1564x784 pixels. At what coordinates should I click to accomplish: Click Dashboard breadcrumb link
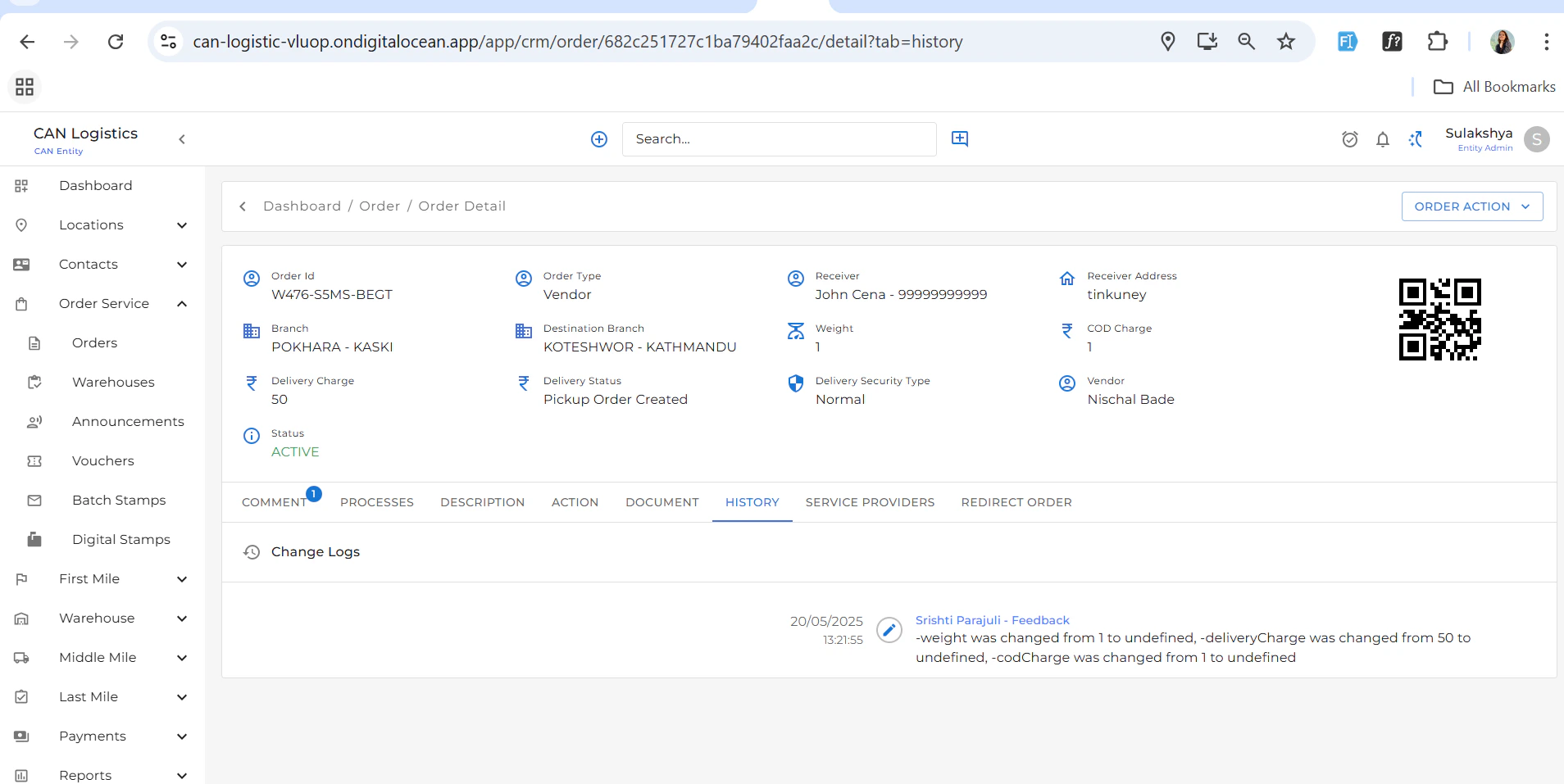[302, 206]
